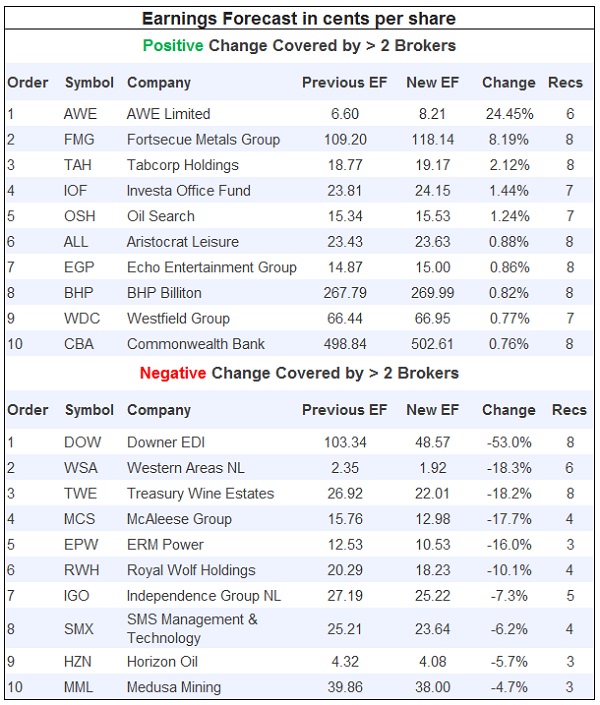Click the TAH ticker symbol
The width and height of the screenshot is (600, 705).
[79, 165]
